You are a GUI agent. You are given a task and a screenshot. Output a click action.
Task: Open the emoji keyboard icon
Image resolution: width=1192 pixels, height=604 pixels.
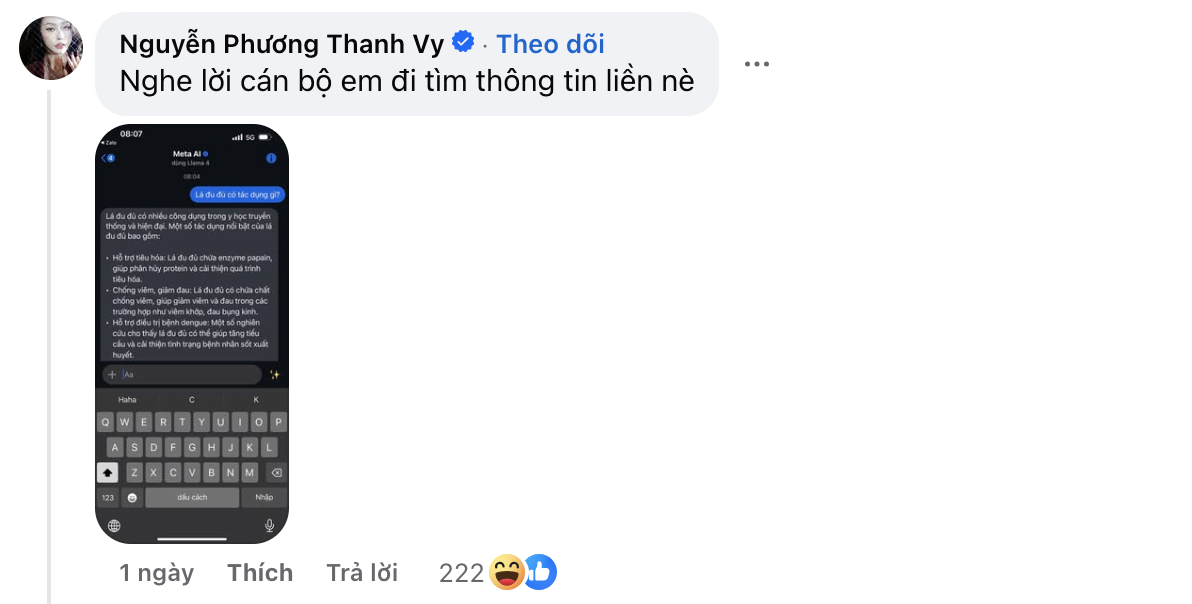[131, 497]
